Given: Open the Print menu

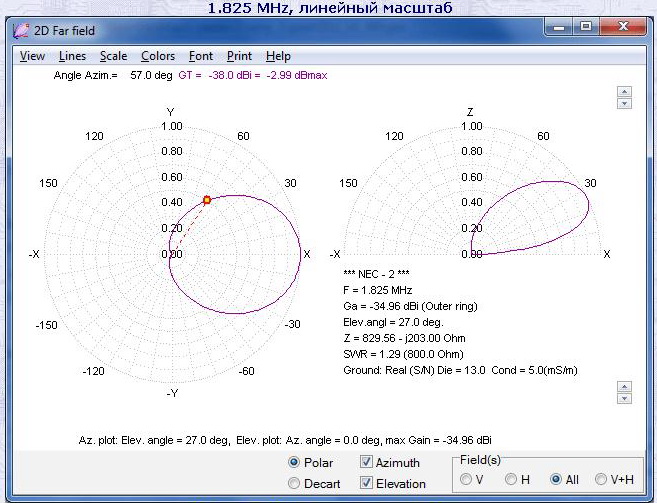Looking at the screenshot, I should click(239, 56).
